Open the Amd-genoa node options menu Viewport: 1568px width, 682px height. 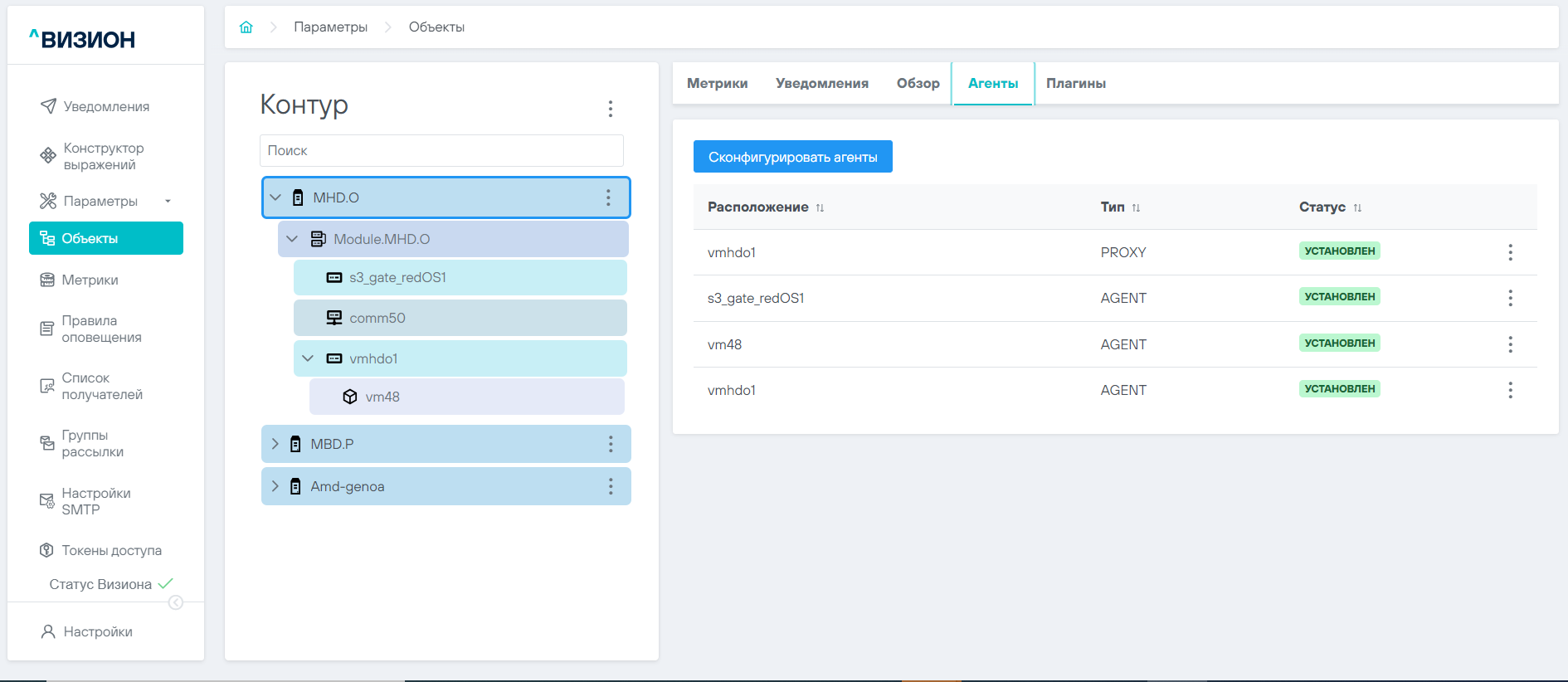pyautogui.click(x=611, y=486)
